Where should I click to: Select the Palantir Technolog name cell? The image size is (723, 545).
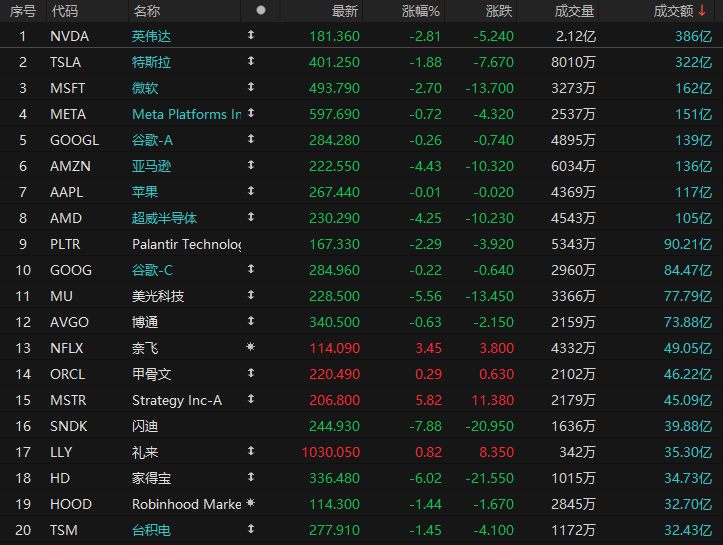click(186, 244)
